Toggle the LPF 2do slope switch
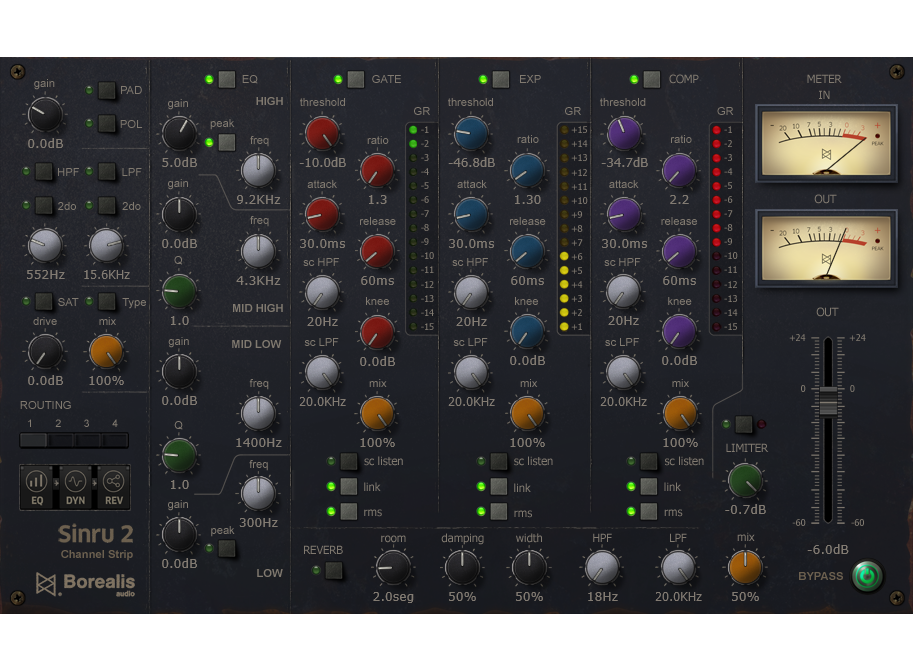This screenshot has height=671, width=913. (107, 206)
